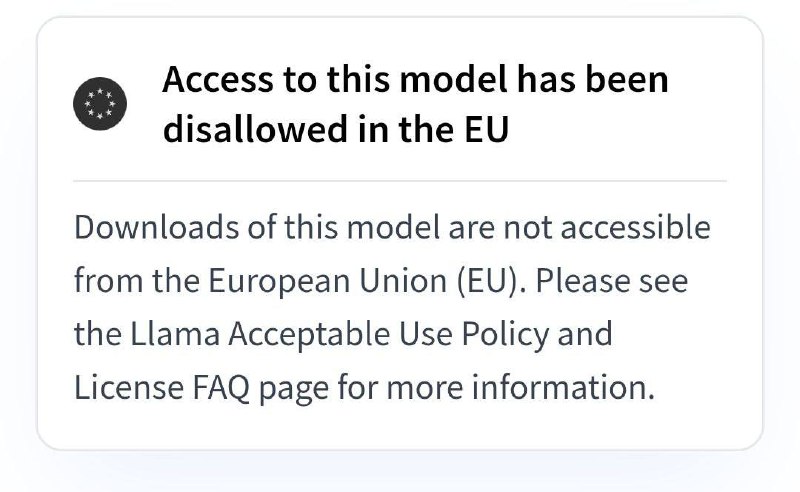Click the "not accessible" phrase
This screenshot has height=492, width=800.
607,228
